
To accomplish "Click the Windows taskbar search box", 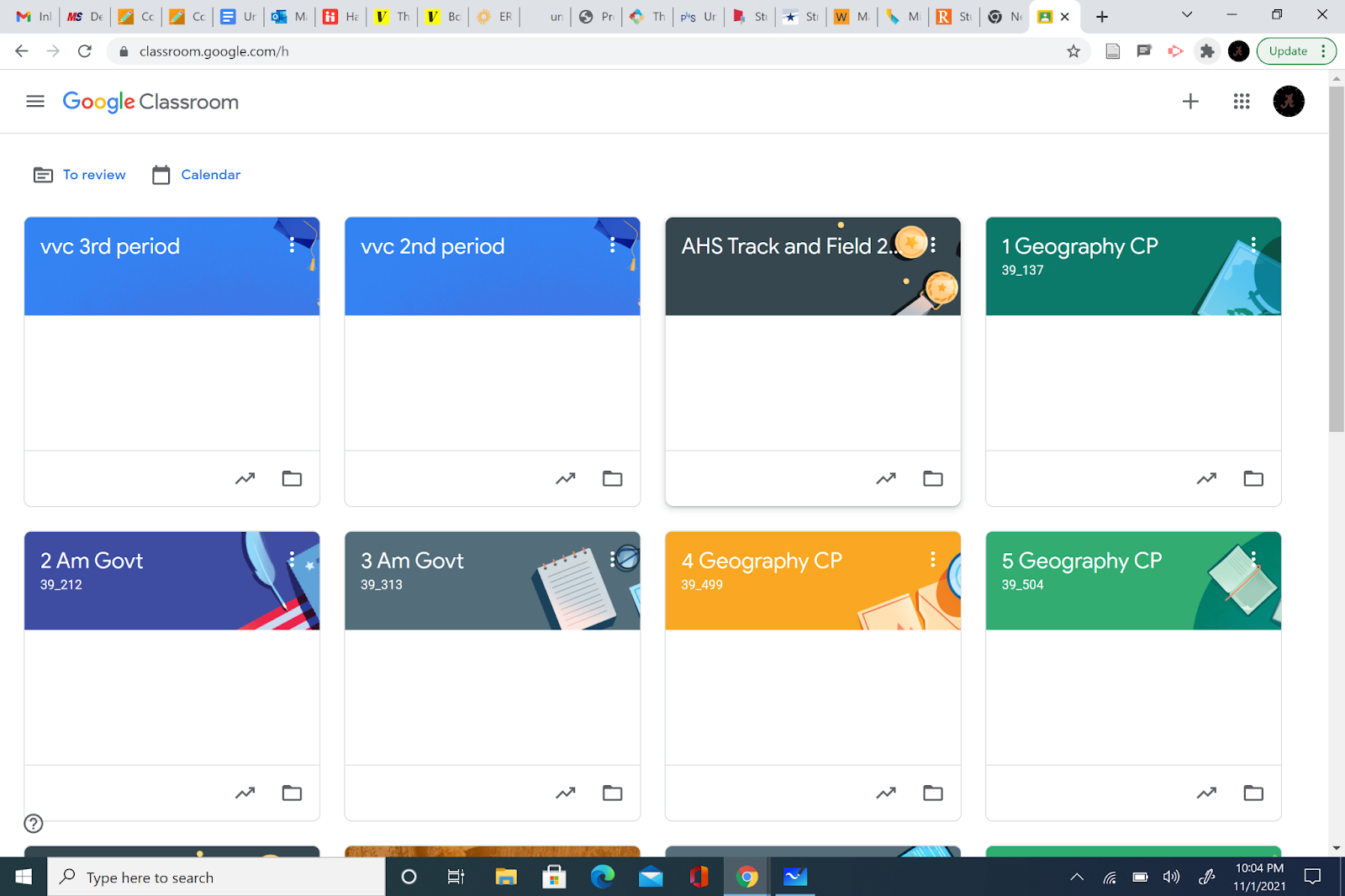I will (216, 877).
